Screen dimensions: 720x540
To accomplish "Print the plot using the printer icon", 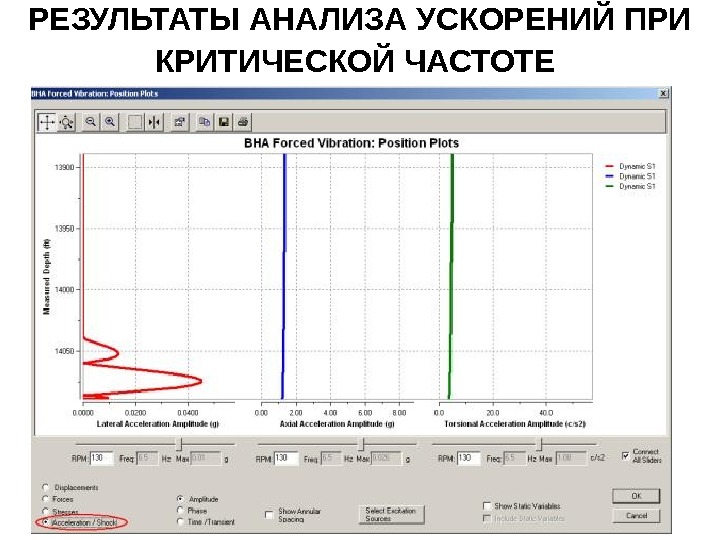I will coord(243,122).
